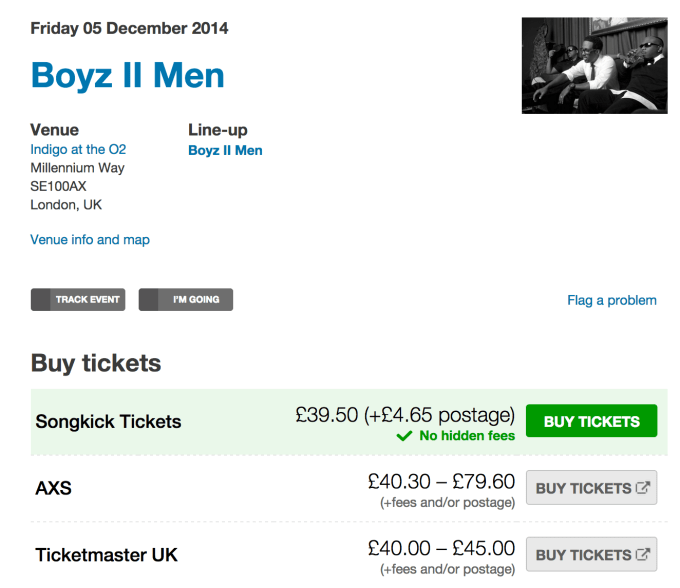Click Boyz II Men under Line-up

point(225,150)
